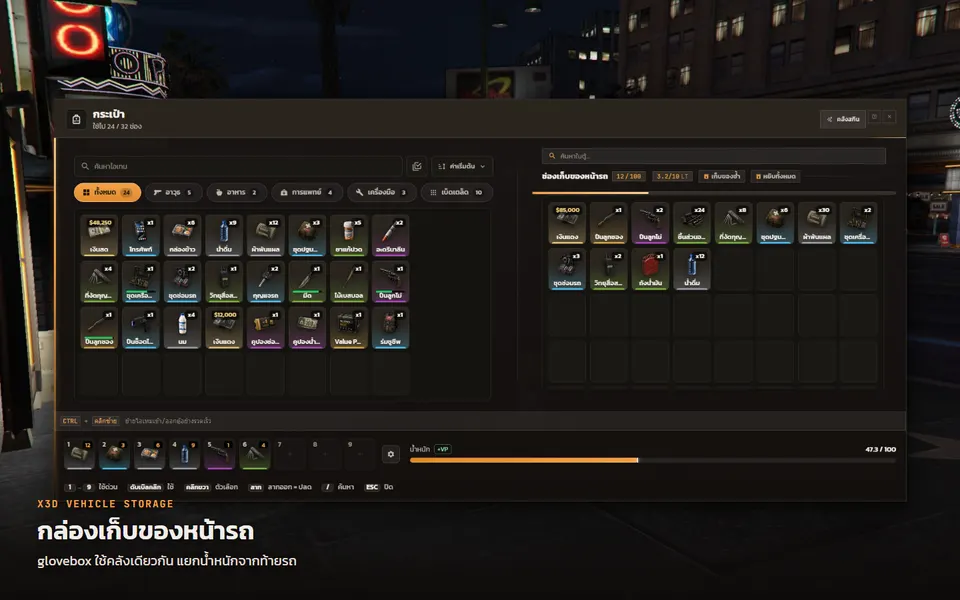Pick the Value P... crate item
The image size is (960, 600).
click(349, 328)
